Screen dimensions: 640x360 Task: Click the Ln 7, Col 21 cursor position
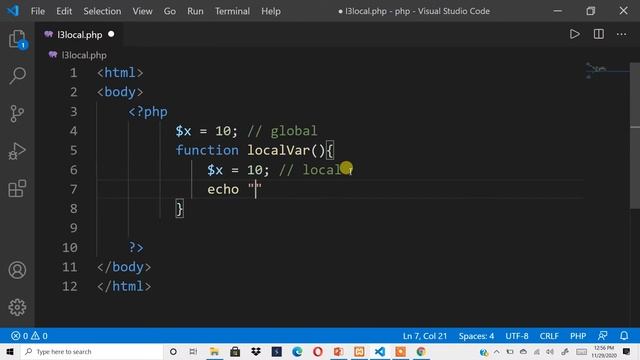[425, 336]
